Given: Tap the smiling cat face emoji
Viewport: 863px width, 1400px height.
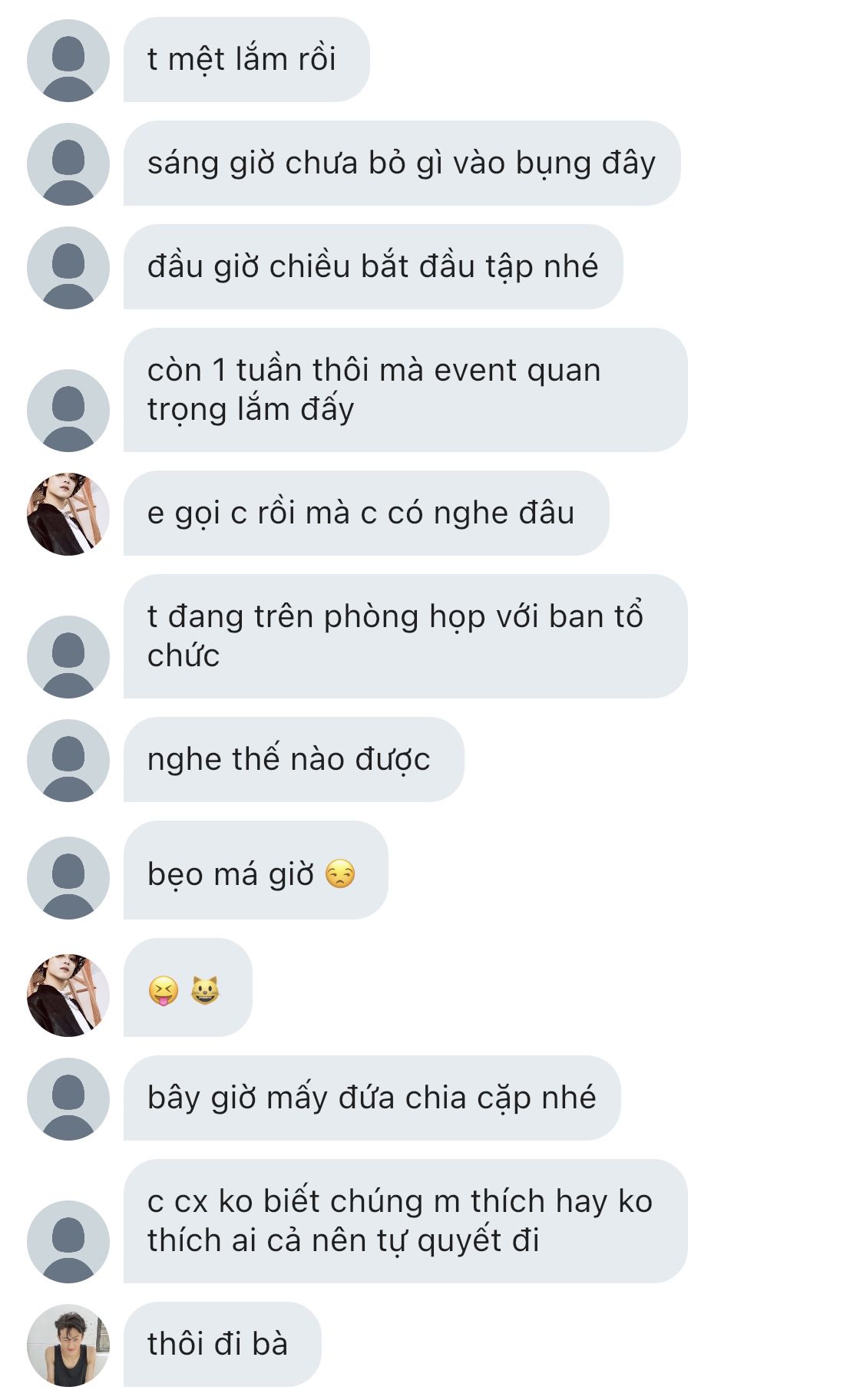Looking at the screenshot, I should tap(205, 991).
